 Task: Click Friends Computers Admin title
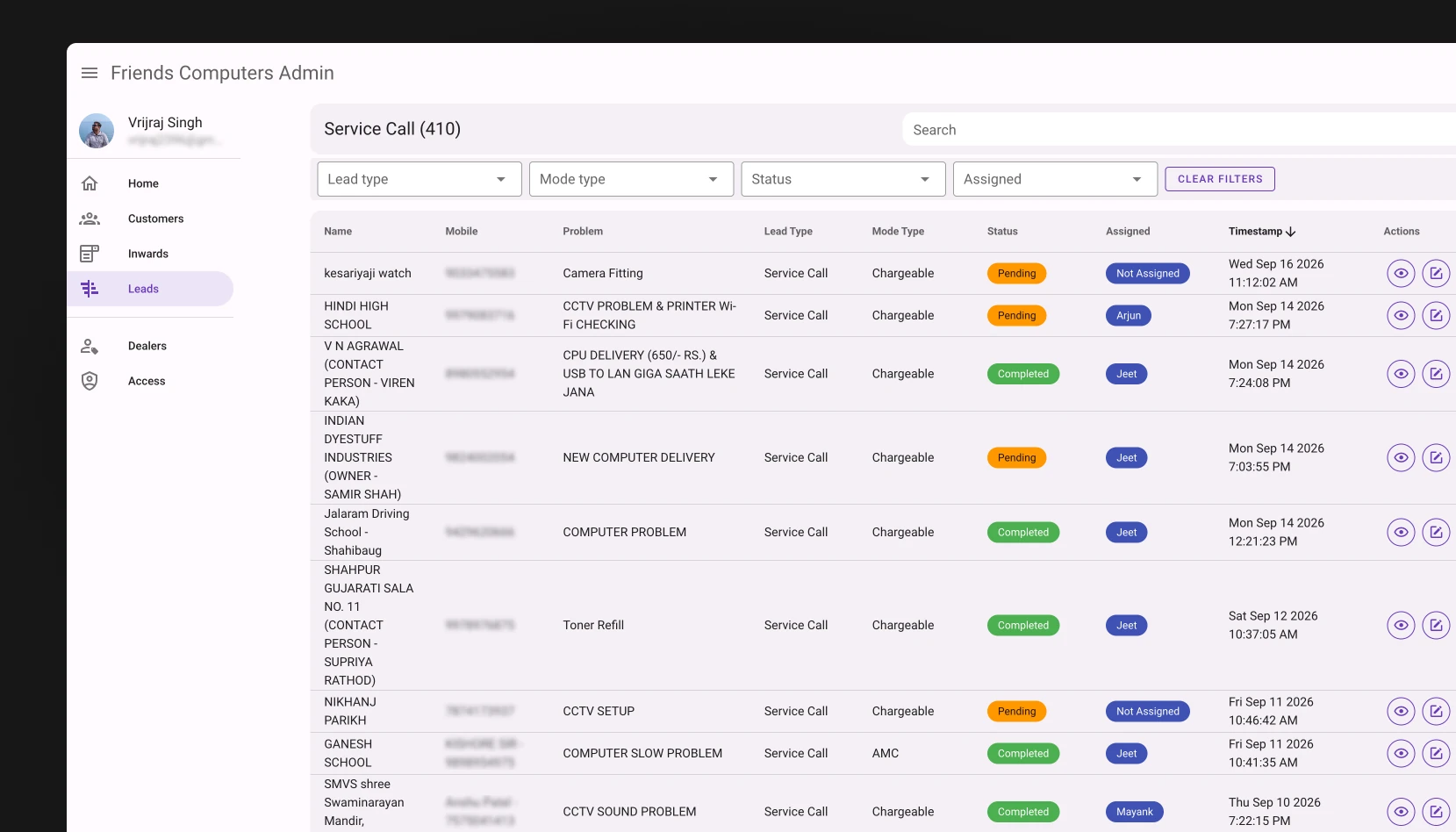222,73
